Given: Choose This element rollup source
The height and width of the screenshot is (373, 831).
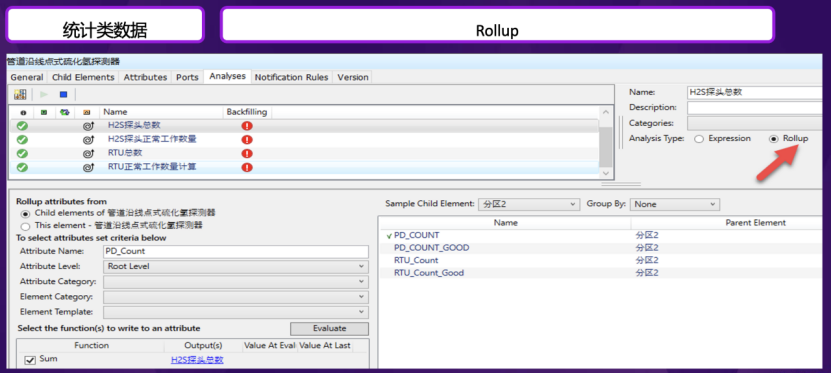Looking at the screenshot, I should pos(25,226).
